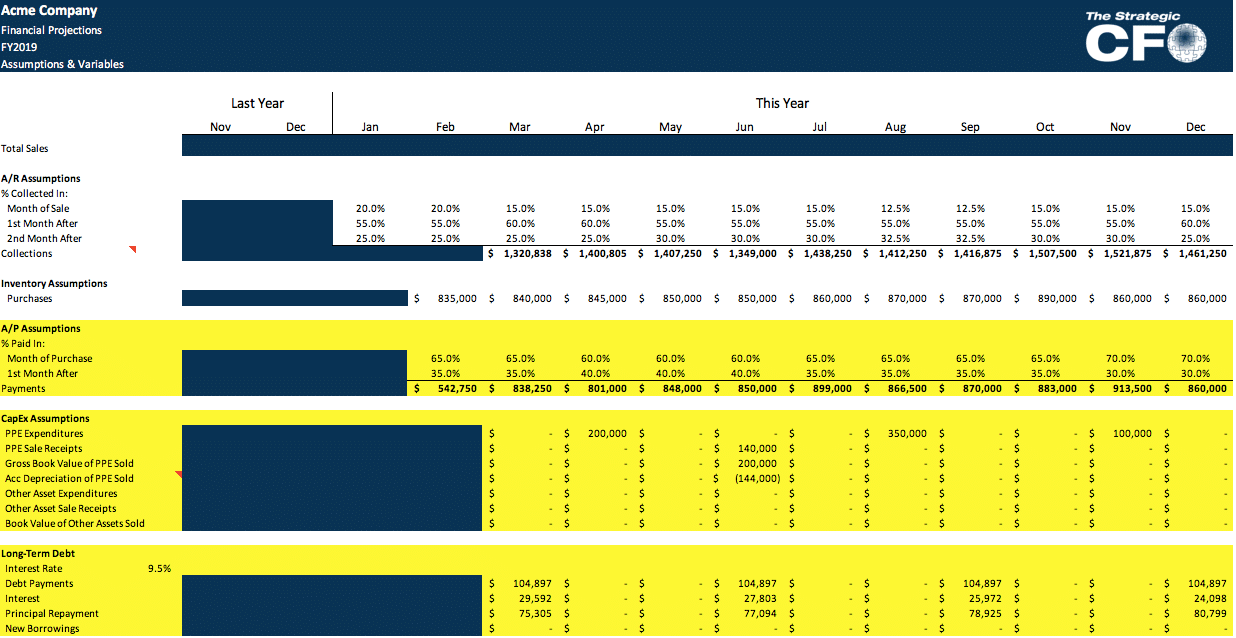This screenshot has width=1236, height=638.
Task: Click the This Year column group header
Action: pyautogui.click(x=782, y=103)
